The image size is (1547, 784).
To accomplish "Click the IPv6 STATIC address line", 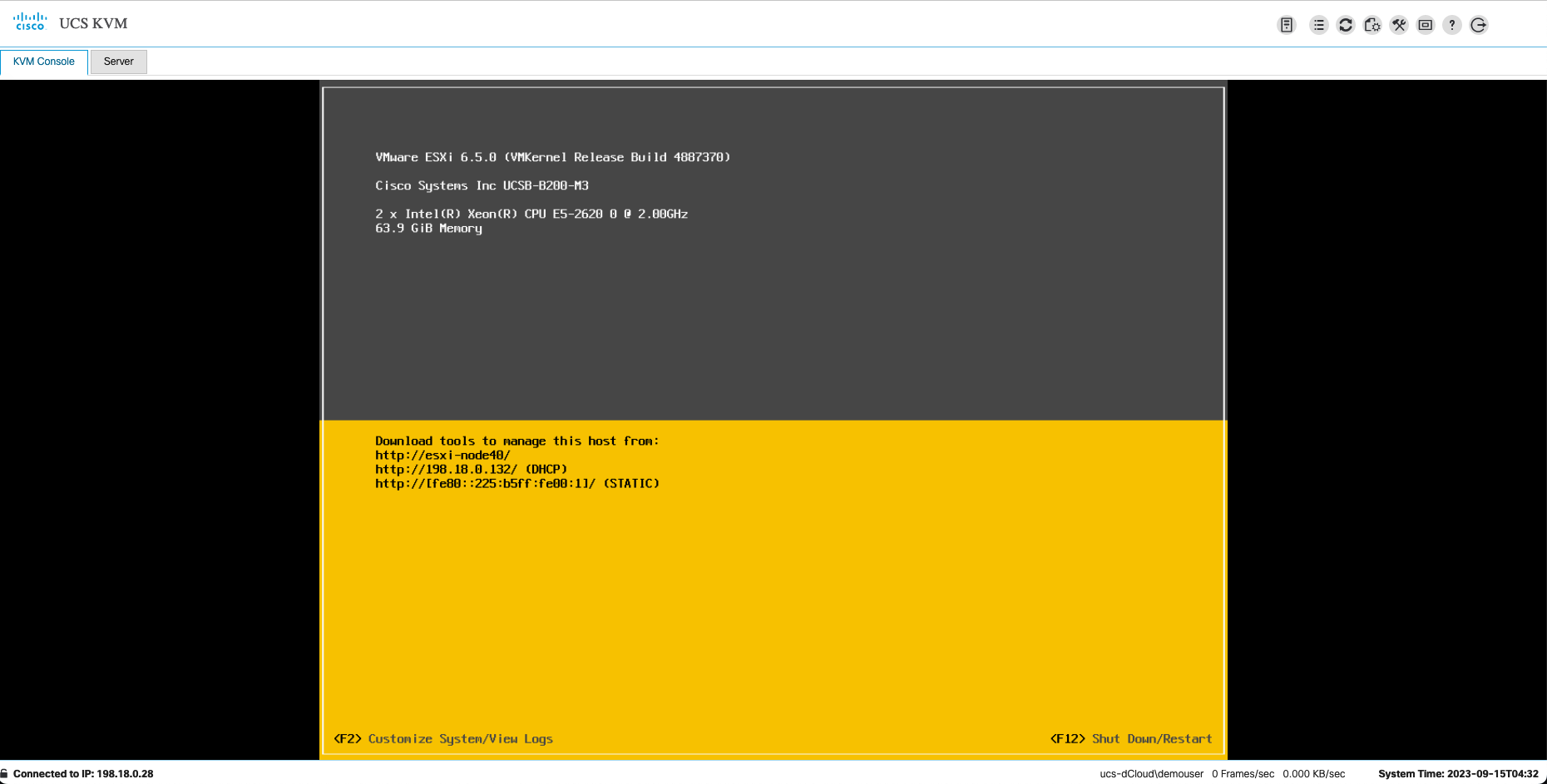I will [x=516, y=483].
